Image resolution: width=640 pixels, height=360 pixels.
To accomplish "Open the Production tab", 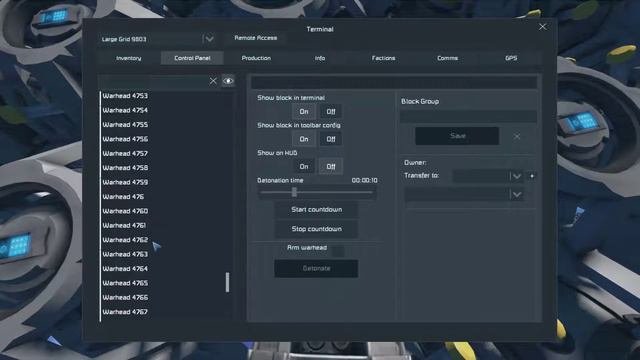I will tap(256, 58).
